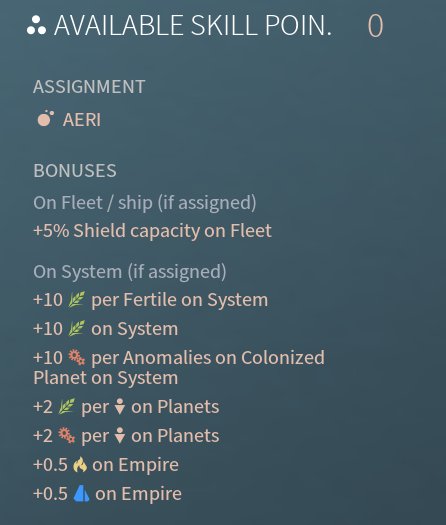This screenshot has width=446, height=525.
Task: Click the skill points three-dot icon
Action: pos(36,26)
